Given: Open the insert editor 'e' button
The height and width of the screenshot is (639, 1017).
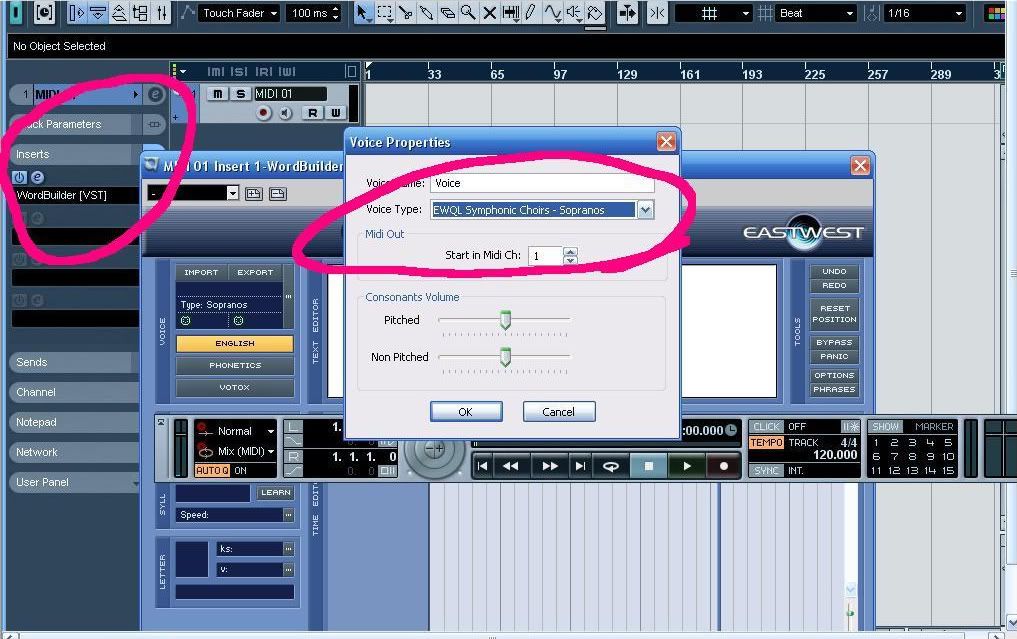Looking at the screenshot, I should point(38,177).
